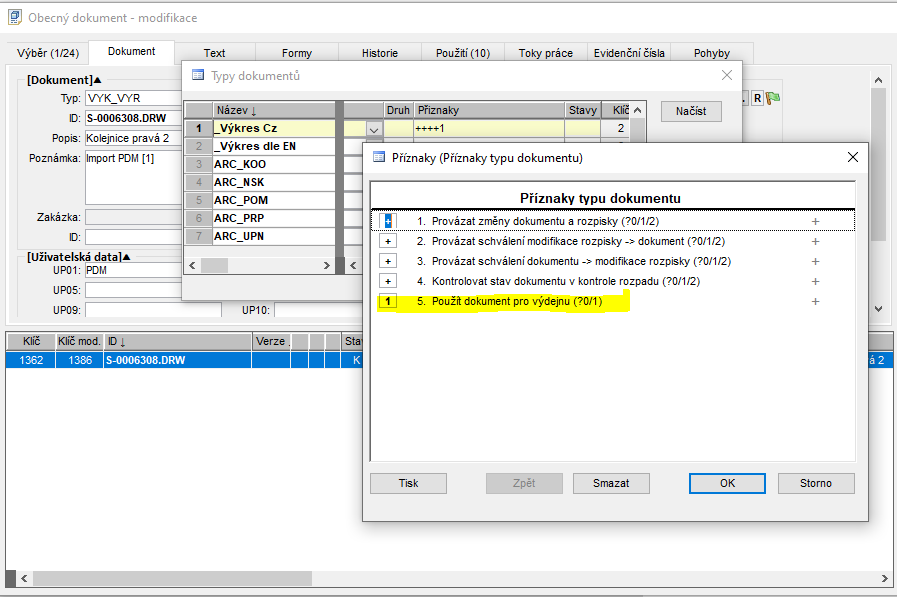
Task: Toggle flag 3 Provázat schválení dokumentu box
Action: [388, 261]
